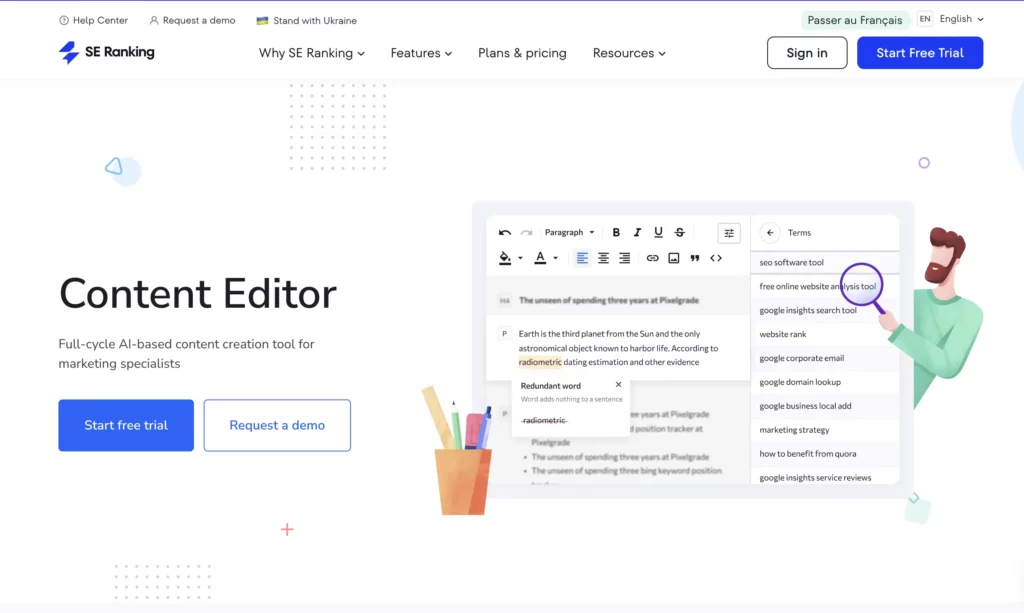
Task: Open the Why SE Ranking menu
Action: click(x=310, y=53)
